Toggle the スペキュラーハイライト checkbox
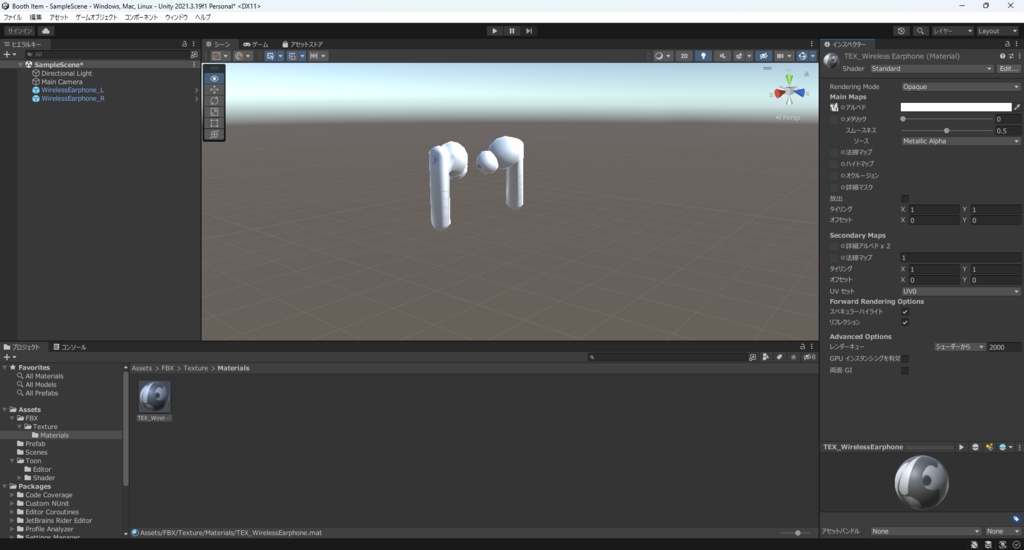 coord(904,312)
